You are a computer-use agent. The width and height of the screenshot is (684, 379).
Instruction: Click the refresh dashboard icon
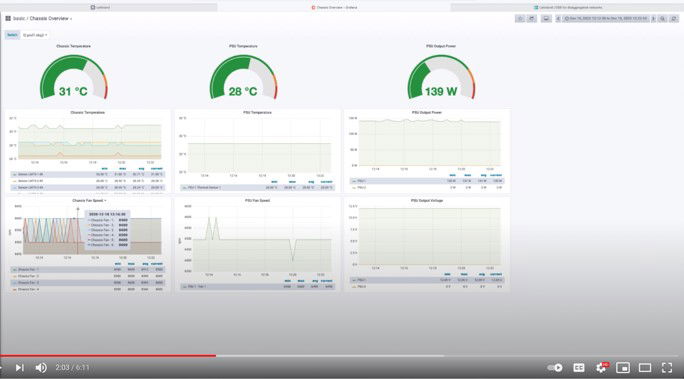(674, 19)
